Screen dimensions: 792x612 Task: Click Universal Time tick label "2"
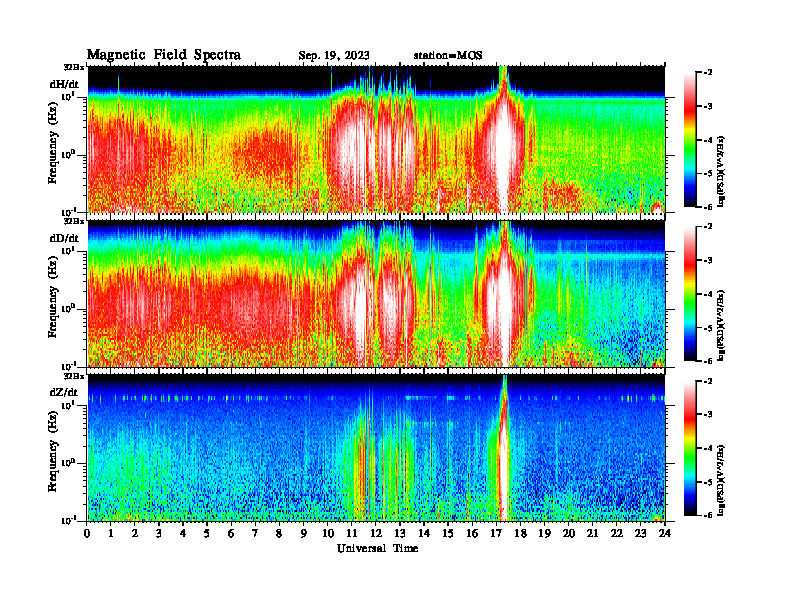click(135, 534)
